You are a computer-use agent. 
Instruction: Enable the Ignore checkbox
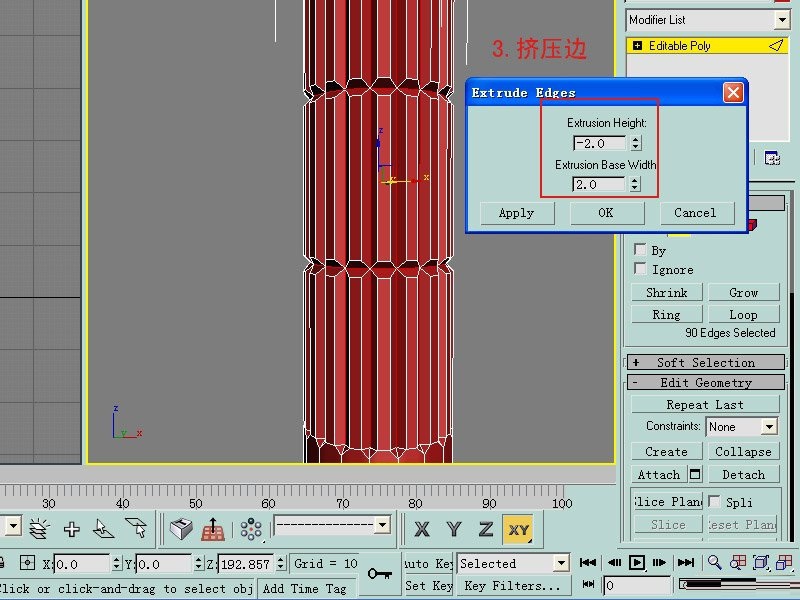point(640,268)
